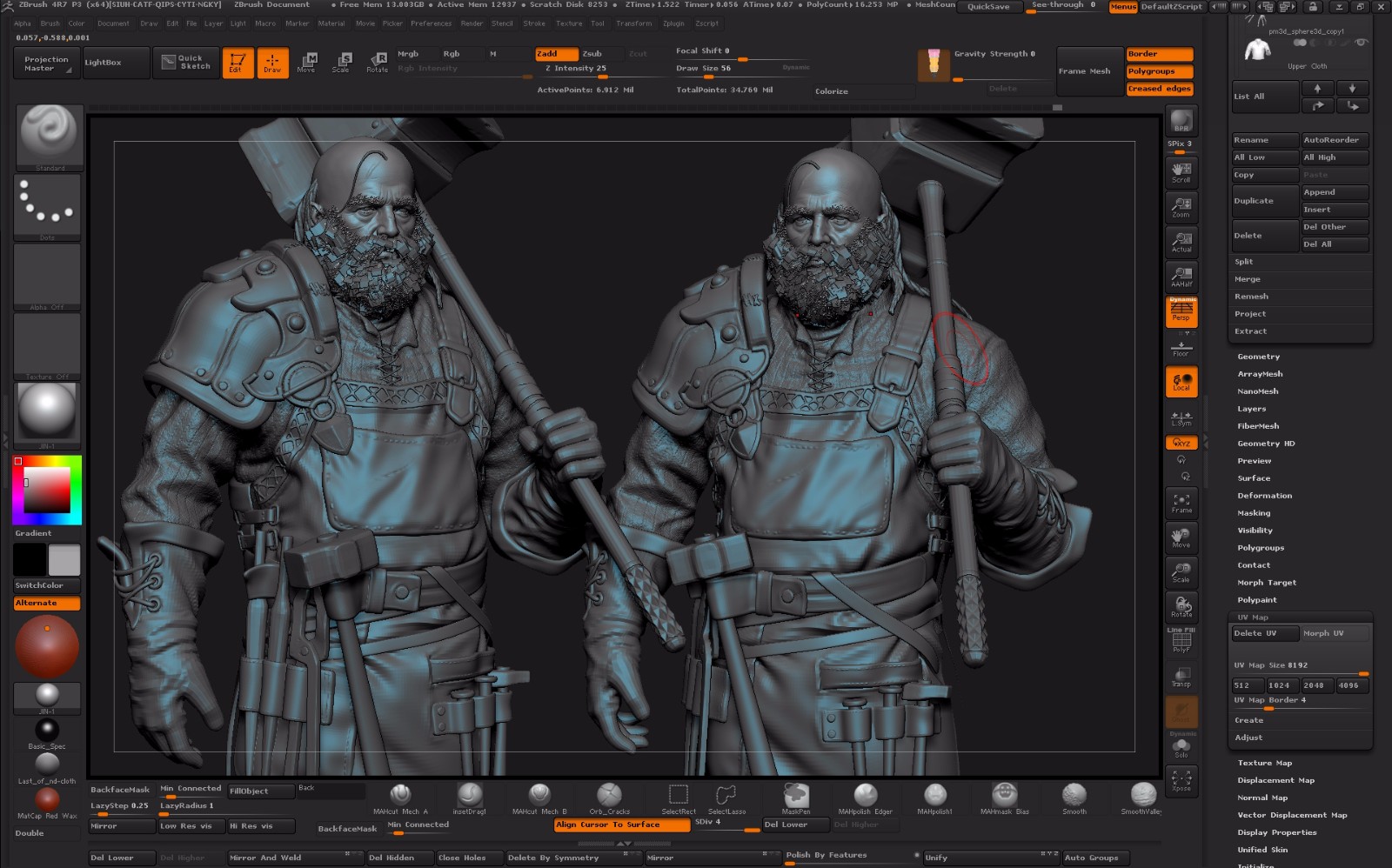This screenshot has width=1392, height=868.
Task: Open the Dots stroke type selector
Action: [x=47, y=207]
